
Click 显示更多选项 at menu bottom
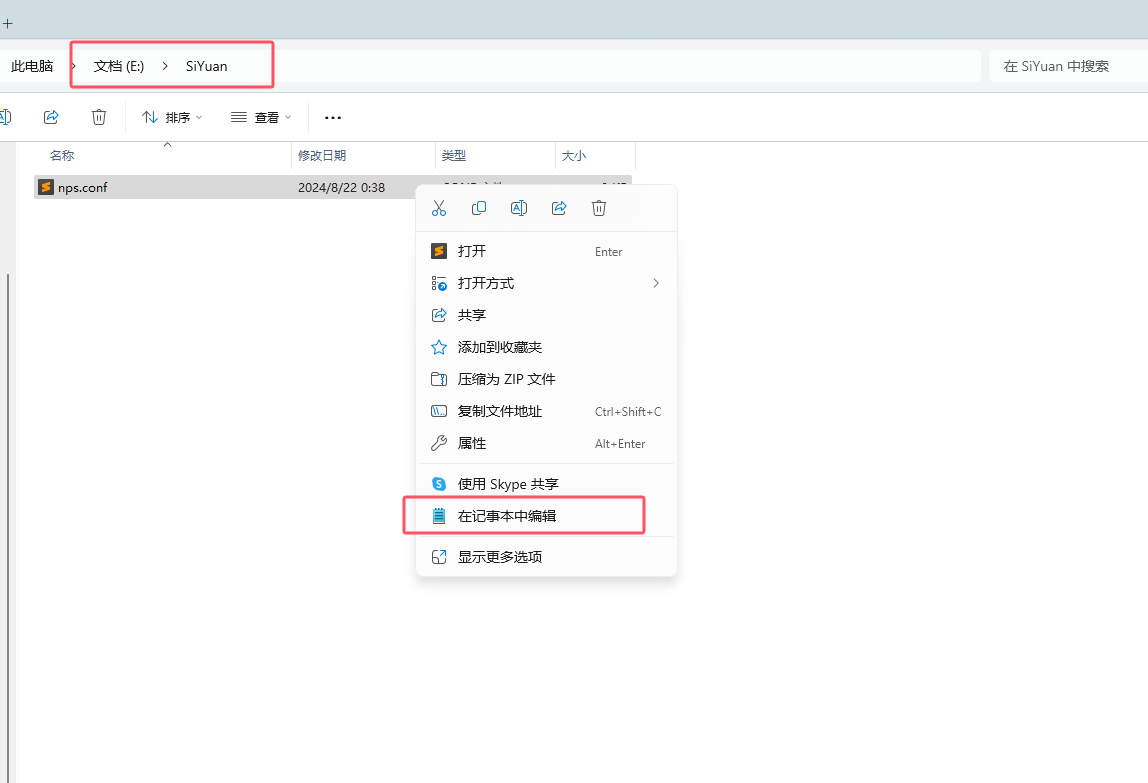pyautogui.click(x=500, y=557)
